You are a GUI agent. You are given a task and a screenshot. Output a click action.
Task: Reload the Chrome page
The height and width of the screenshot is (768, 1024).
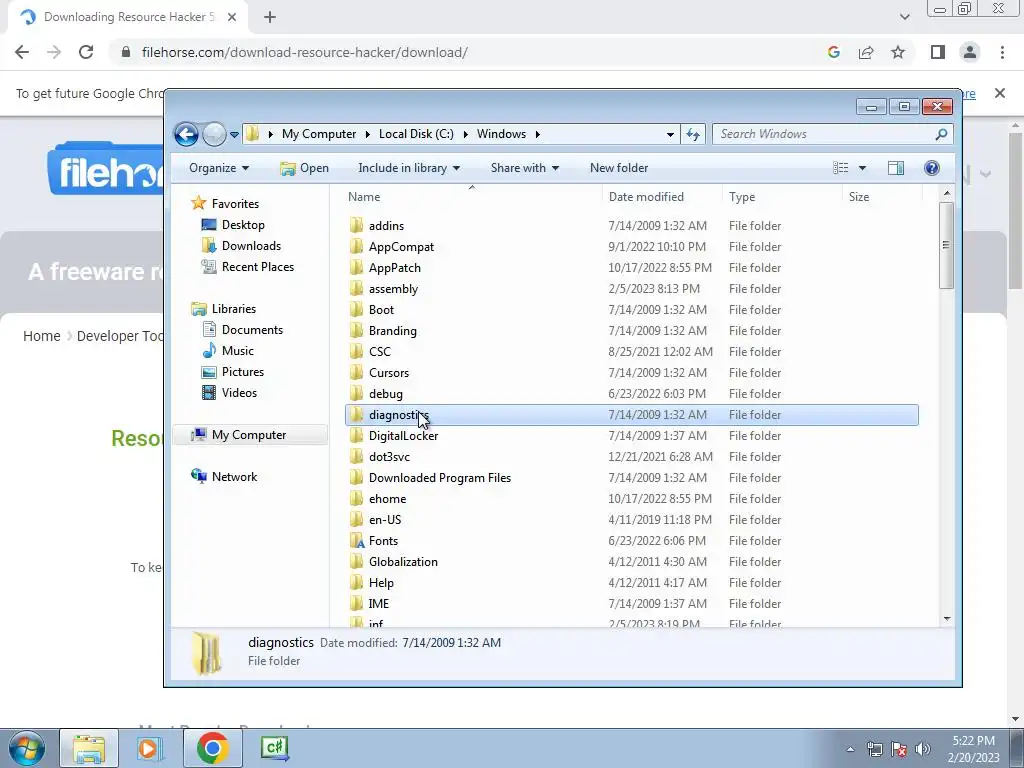(86, 52)
